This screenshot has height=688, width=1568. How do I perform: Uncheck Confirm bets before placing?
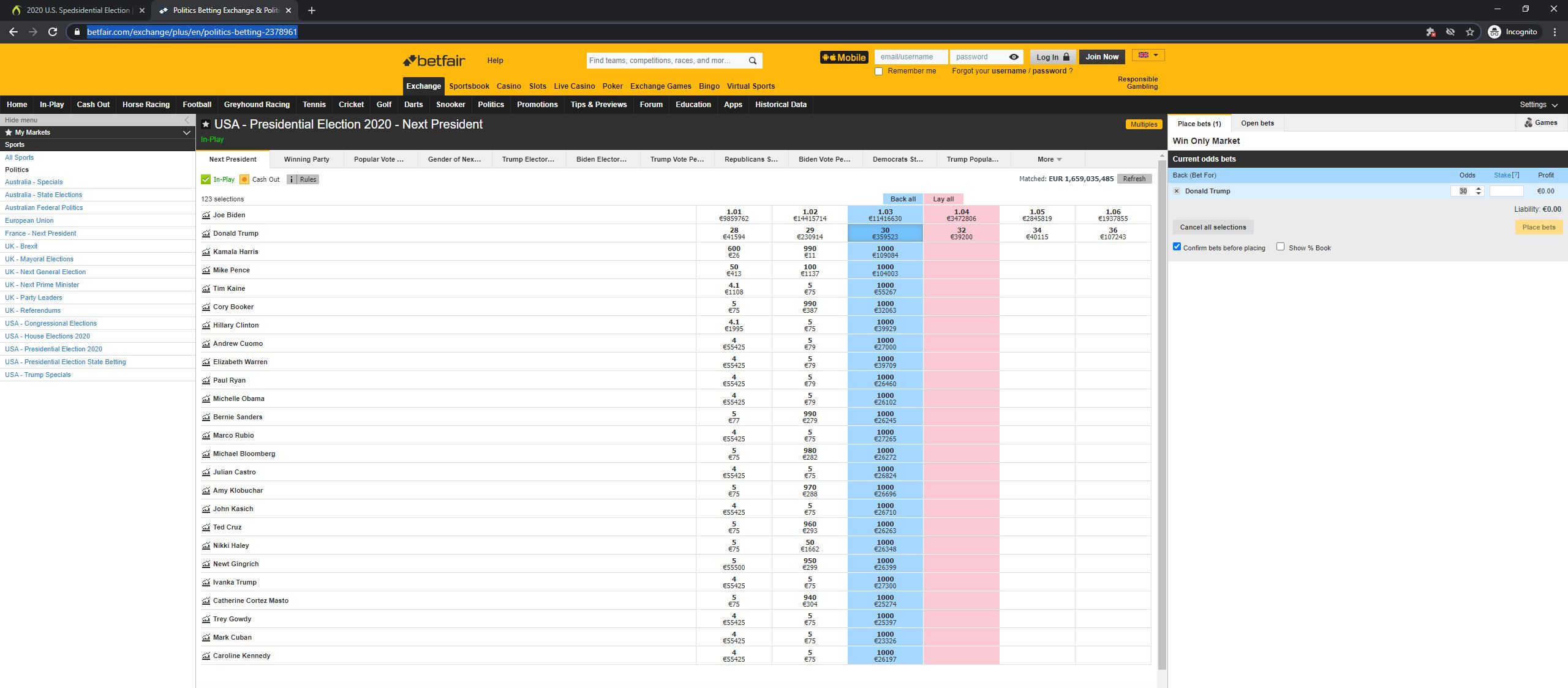[1177, 247]
